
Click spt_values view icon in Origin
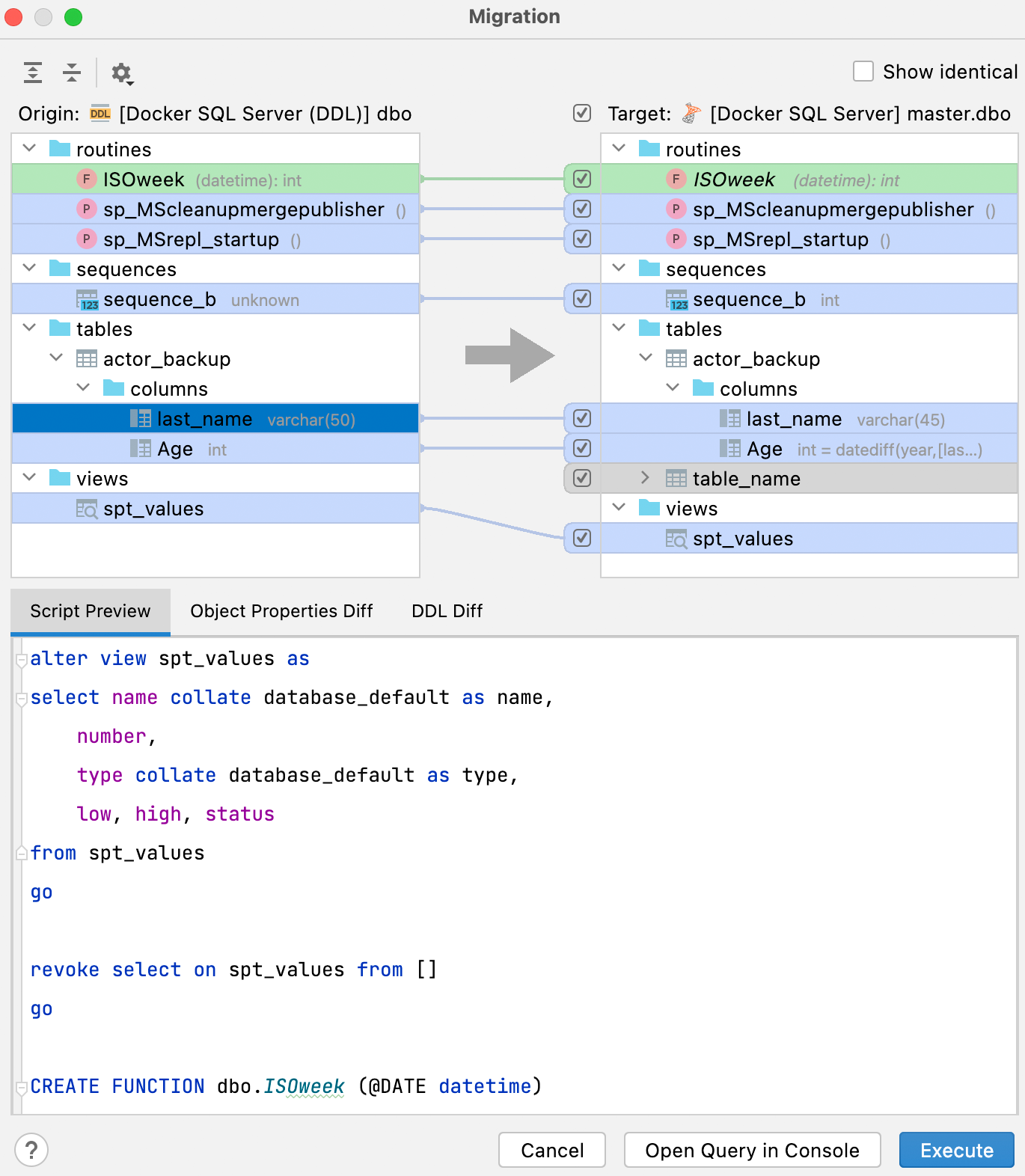point(87,509)
